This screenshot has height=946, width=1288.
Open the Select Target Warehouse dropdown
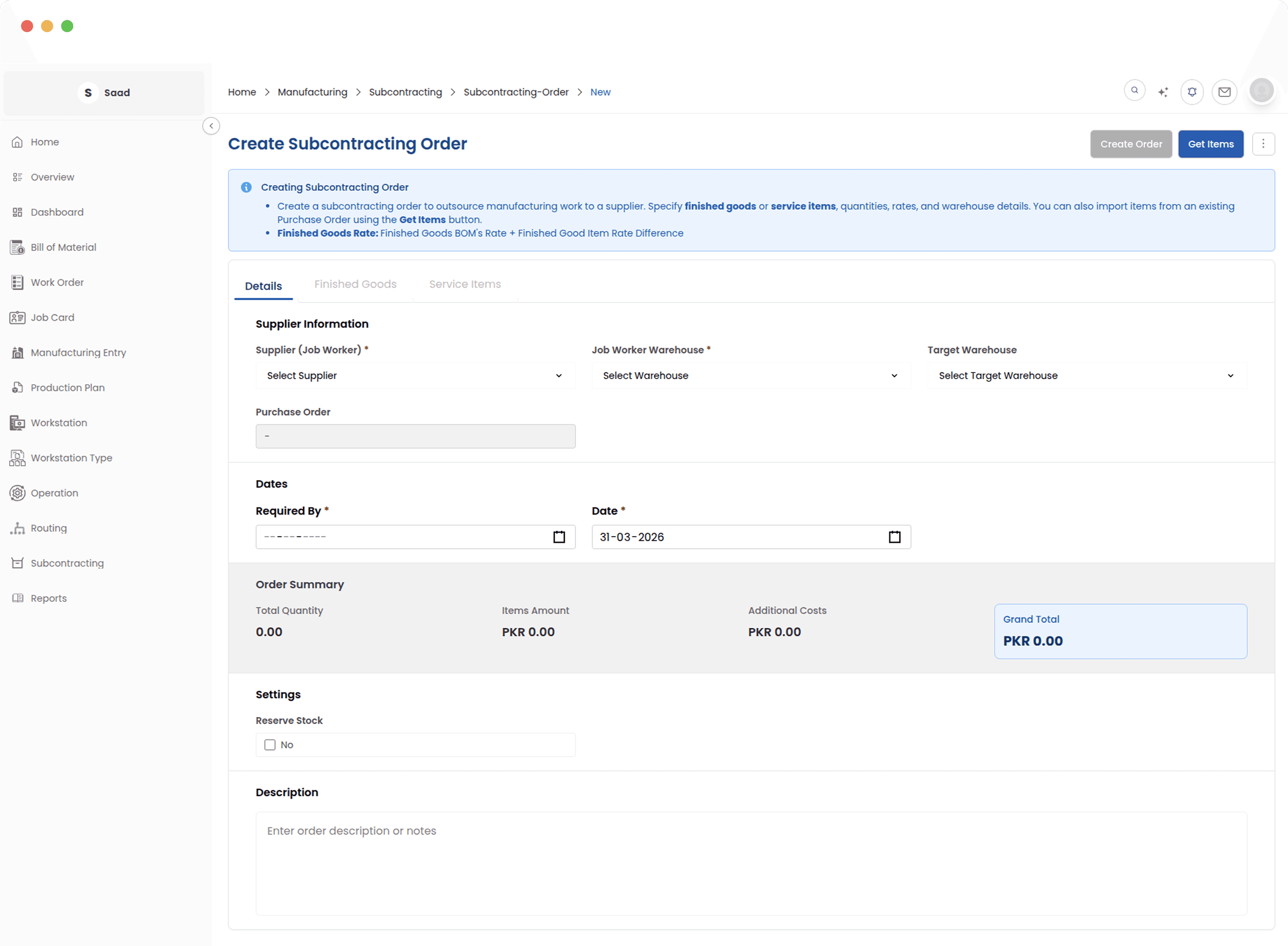[1086, 375]
